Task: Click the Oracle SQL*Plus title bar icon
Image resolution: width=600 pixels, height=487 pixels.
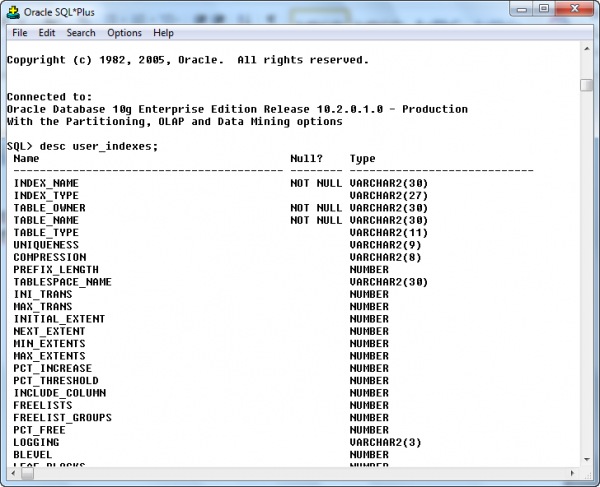Action: point(13,12)
